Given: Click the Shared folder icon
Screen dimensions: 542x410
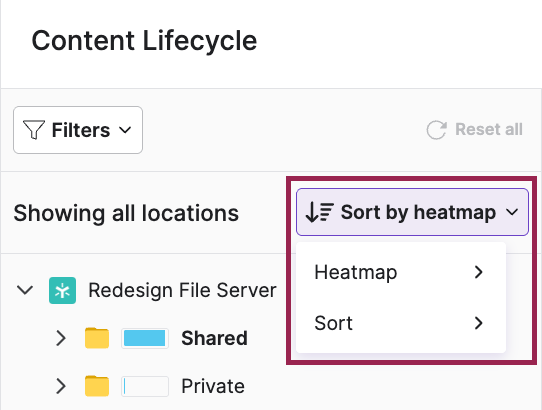Looking at the screenshot, I should coord(97,338).
